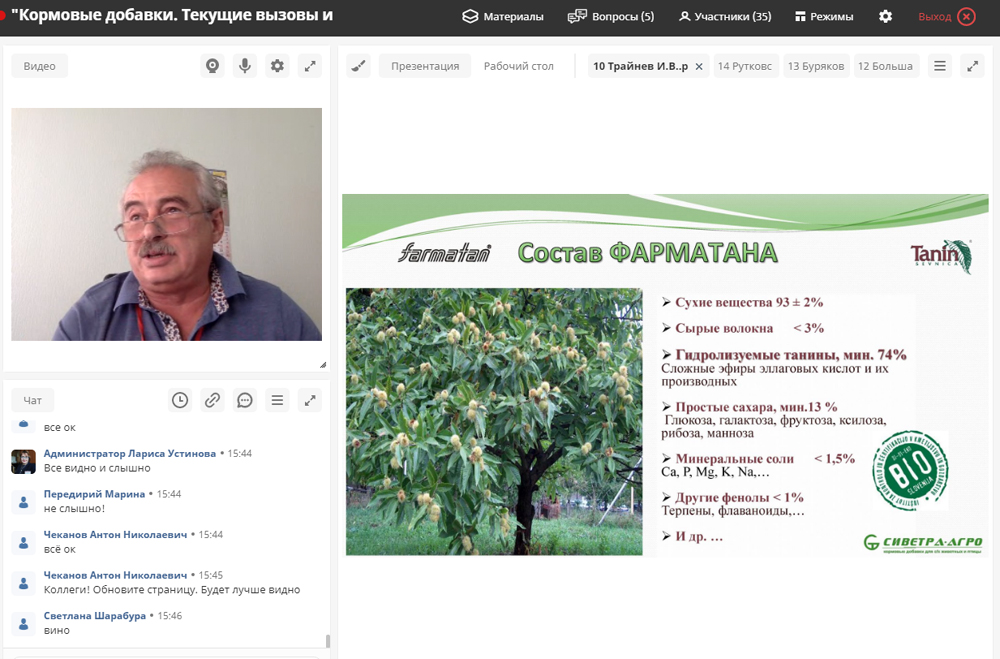This screenshot has width=1000, height=659.
Task: Open the Вопросы (5) panel
Action: (611, 17)
